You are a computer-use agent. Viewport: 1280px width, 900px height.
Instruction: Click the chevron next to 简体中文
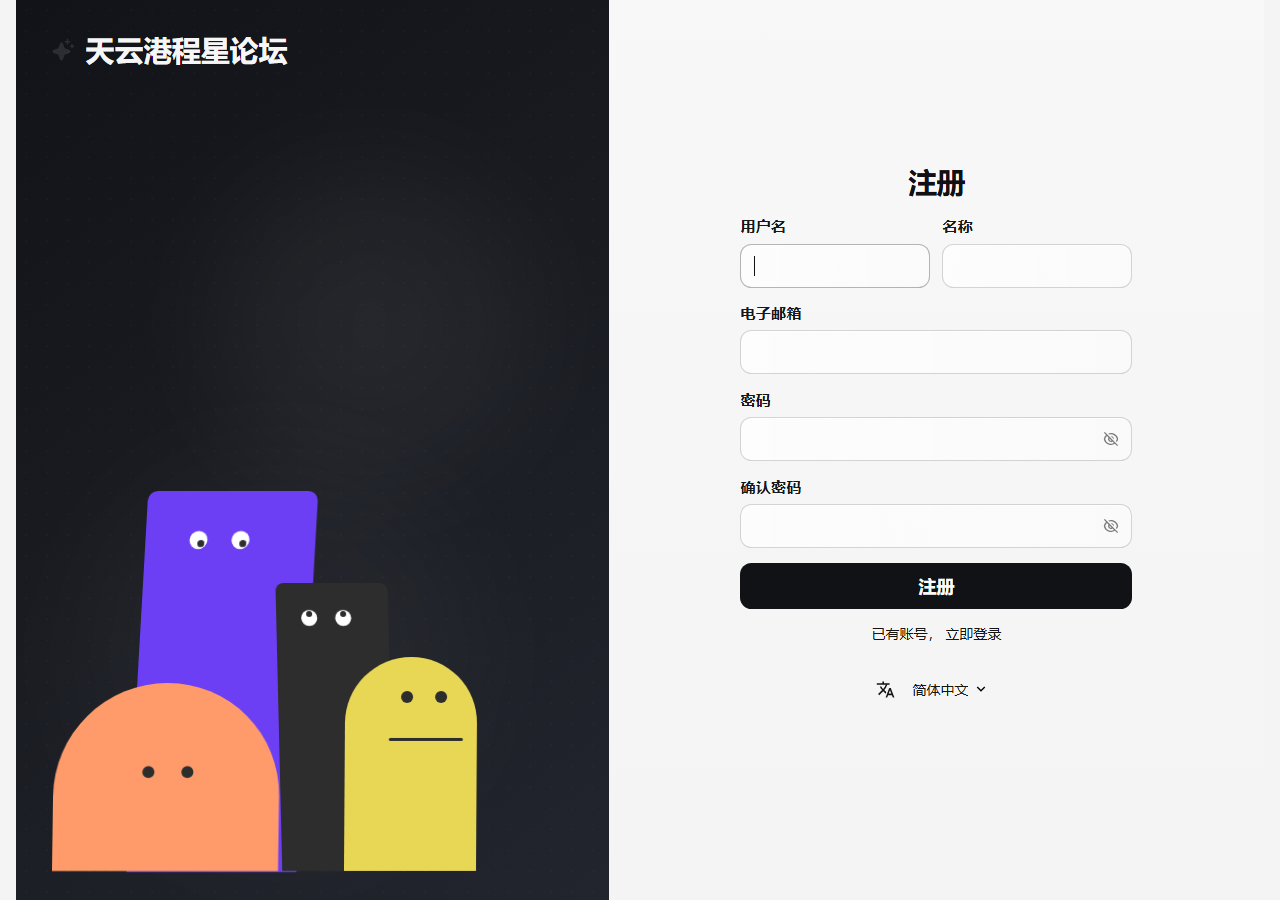coord(981,689)
